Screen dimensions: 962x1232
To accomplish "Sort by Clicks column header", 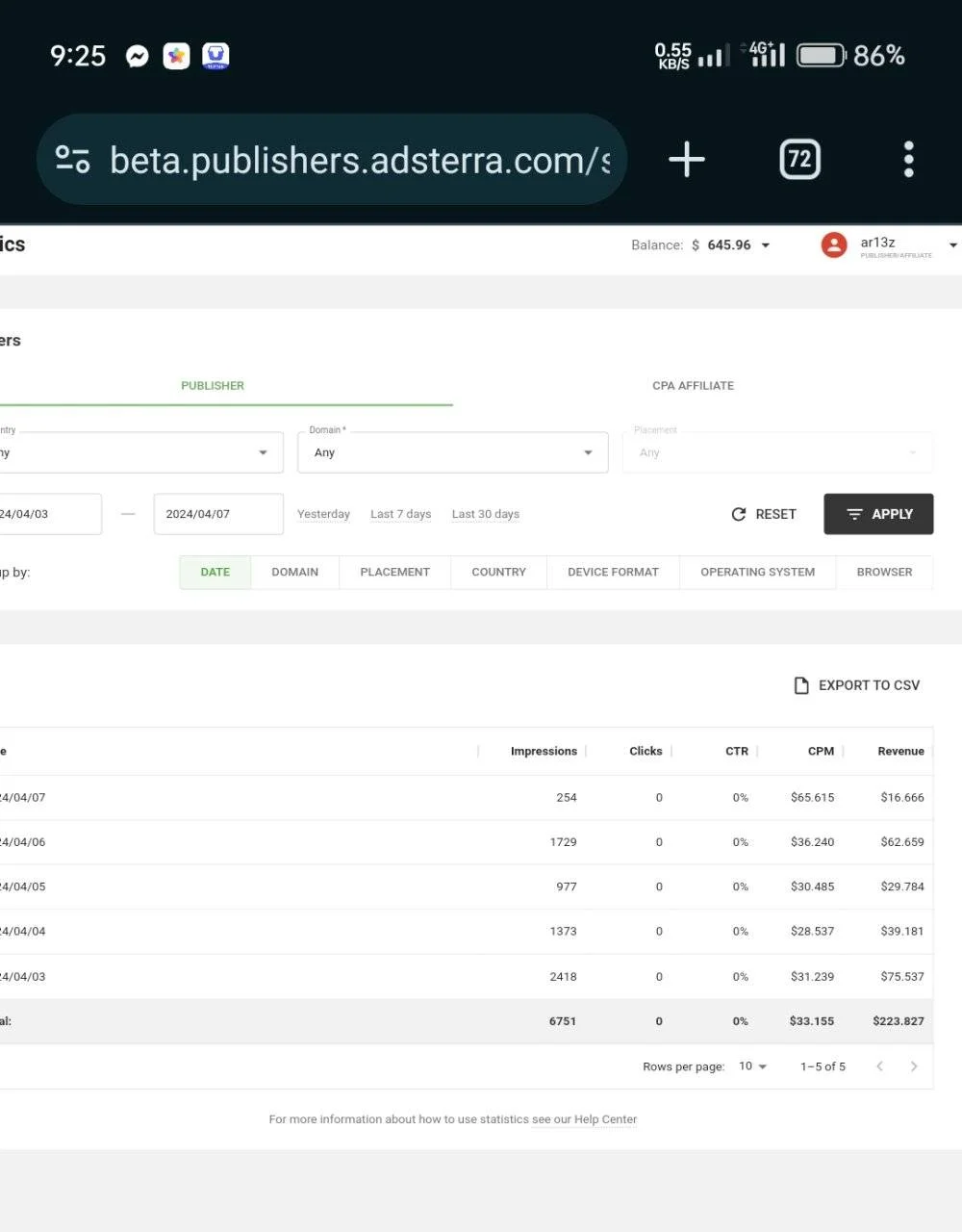I will (646, 752).
